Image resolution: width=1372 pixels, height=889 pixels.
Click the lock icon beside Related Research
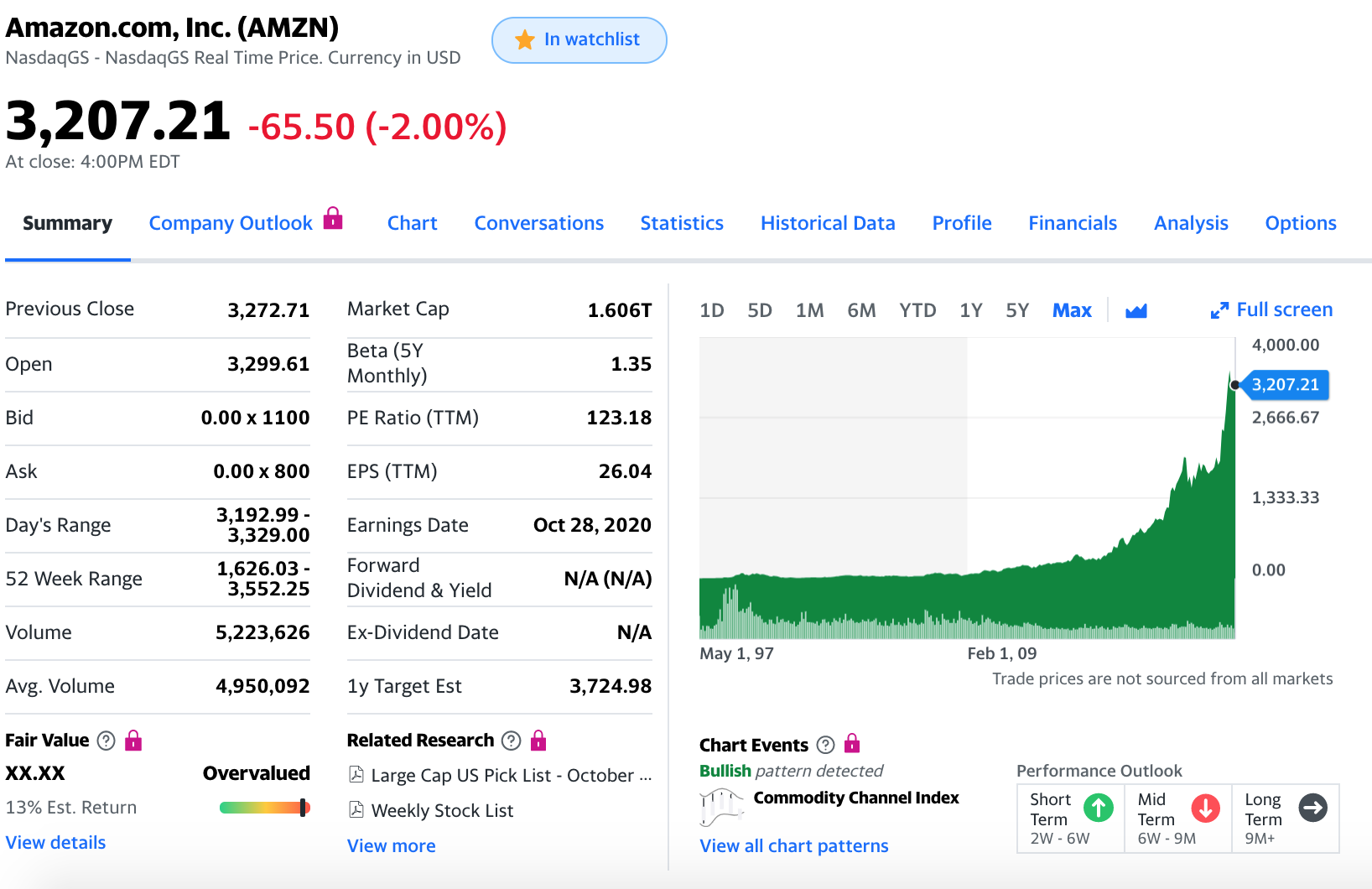pos(538,741)
